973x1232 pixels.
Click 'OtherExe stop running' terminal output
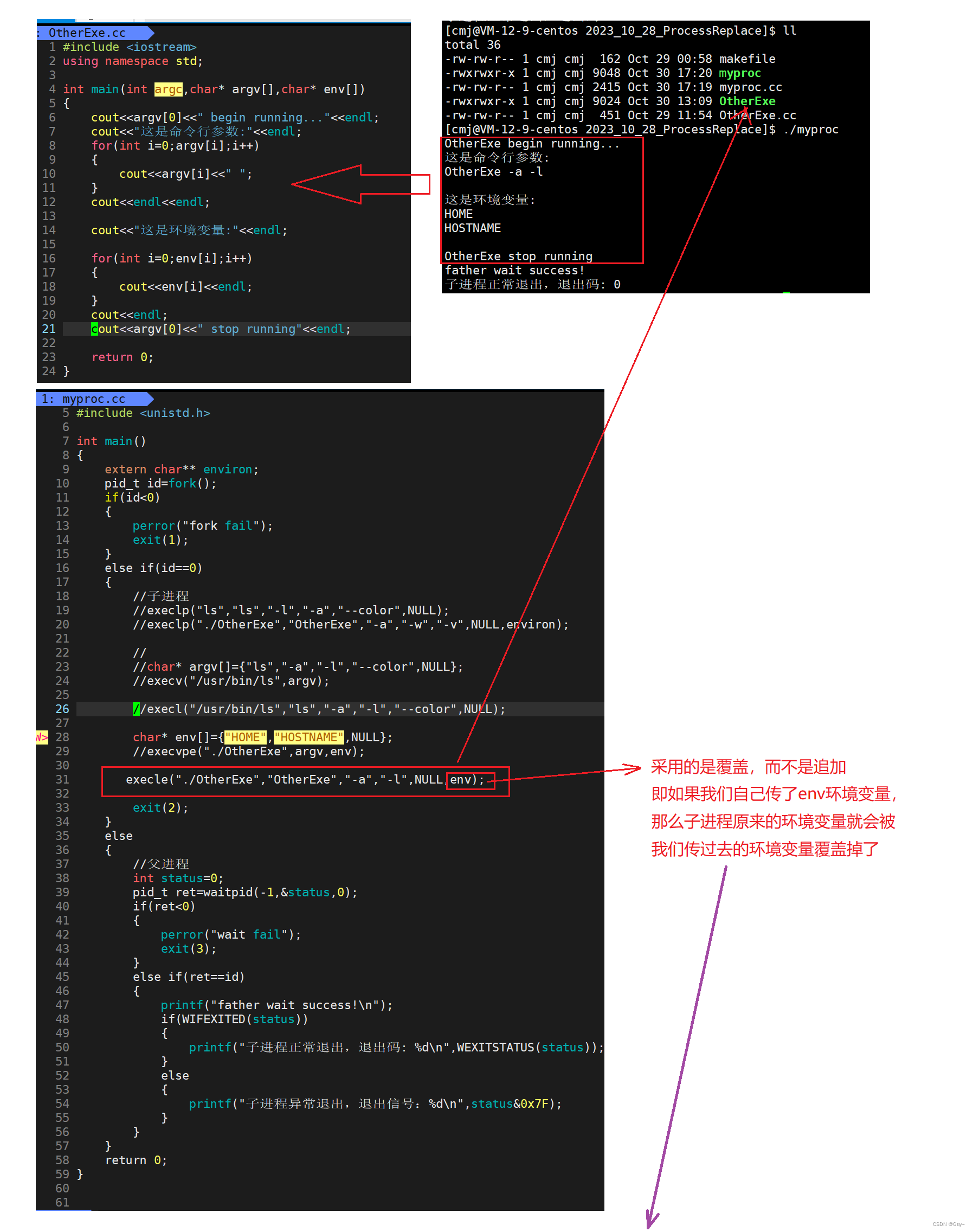tap(518, 256)
